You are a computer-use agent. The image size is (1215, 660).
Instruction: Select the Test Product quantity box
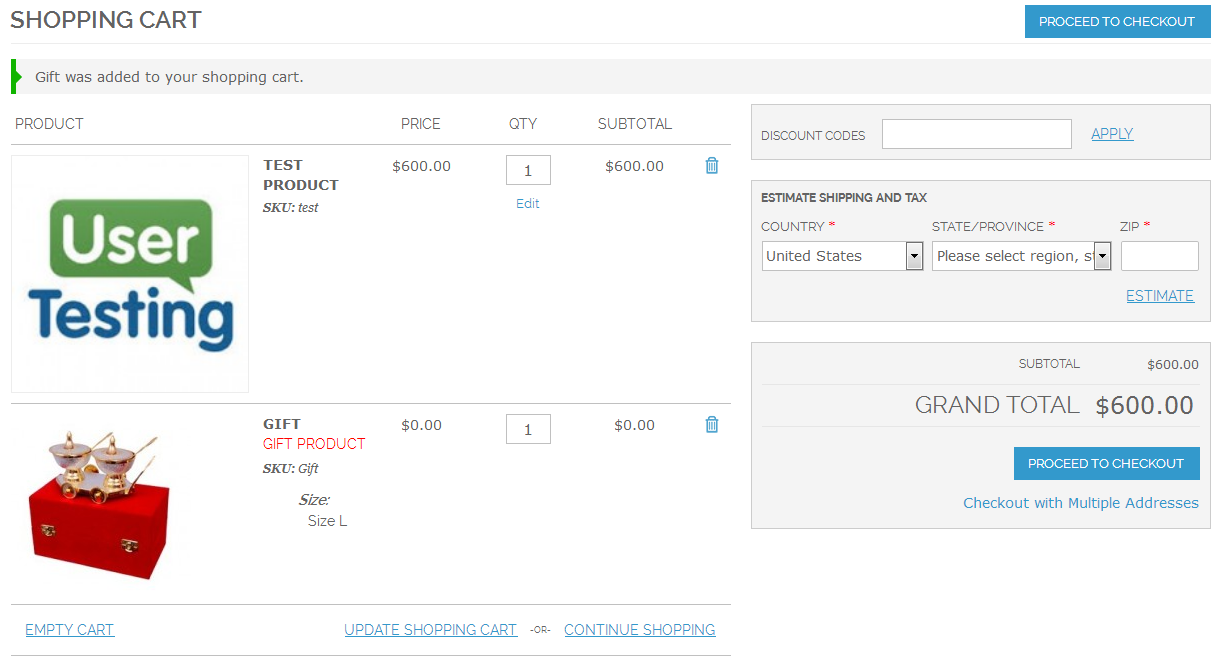click(x=528, y=170)
